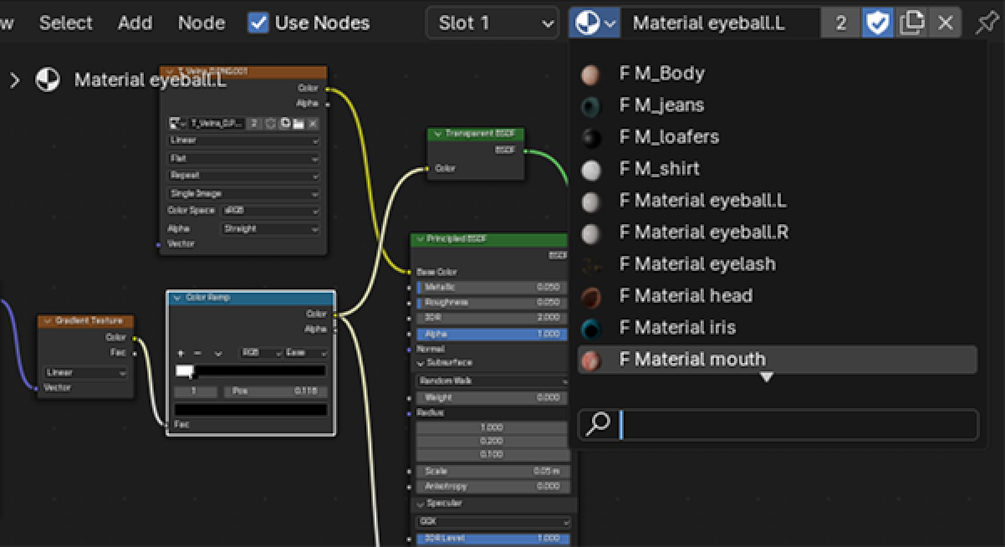This screenshot has width=1005, height=547.
Task: Select F Material eyelash preview icon
Action: coord(590,265)
